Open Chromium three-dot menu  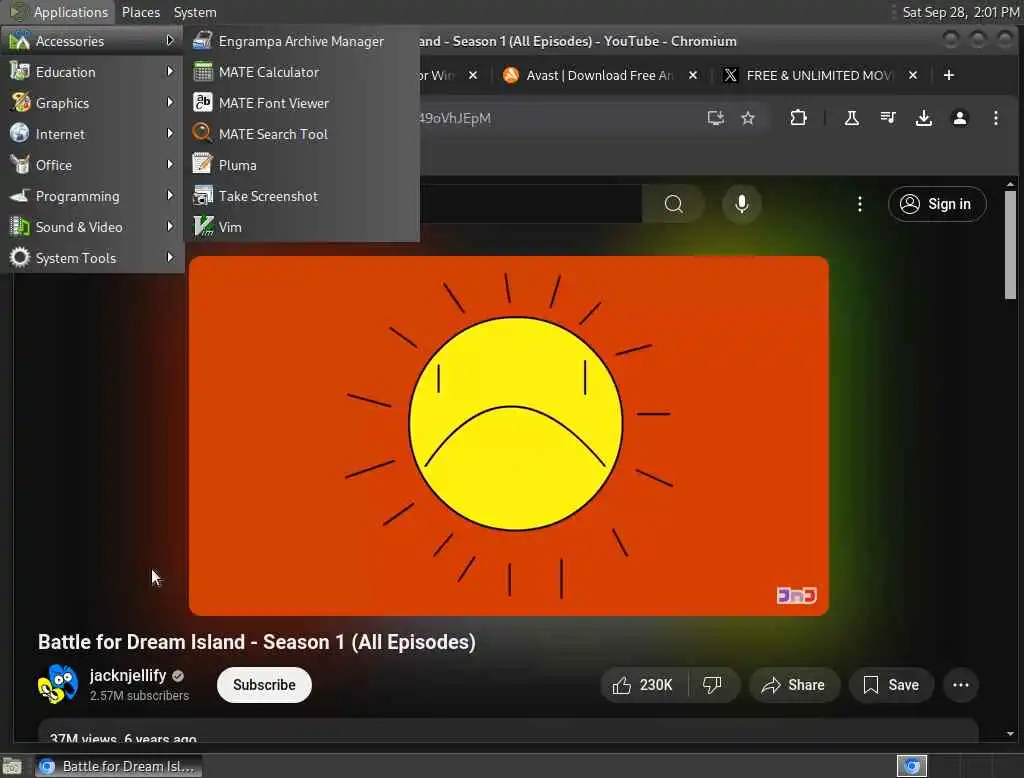[995, 118]
